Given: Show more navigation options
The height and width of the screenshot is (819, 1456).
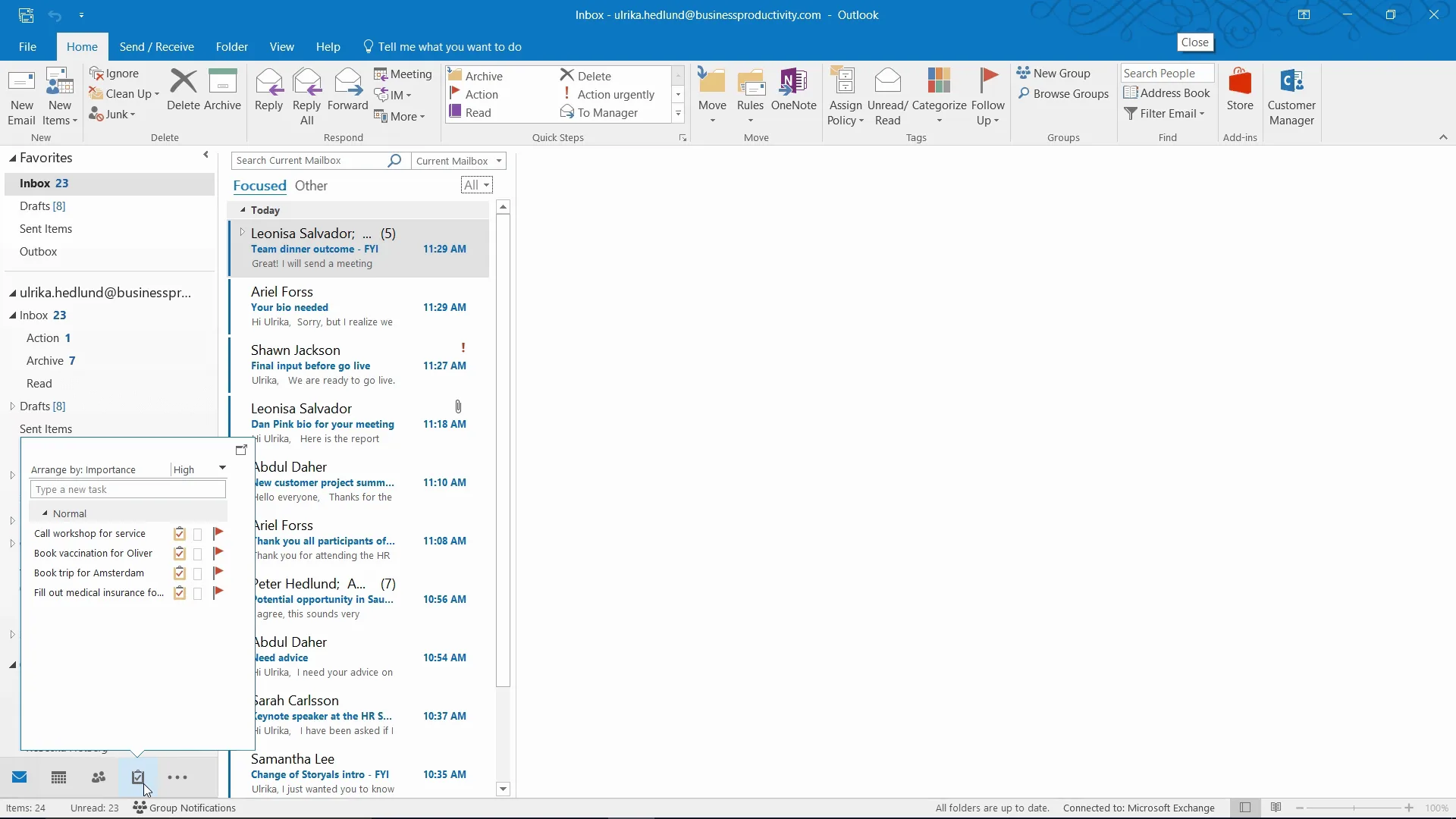Looking at the screenshot, I should coord(177,777).
